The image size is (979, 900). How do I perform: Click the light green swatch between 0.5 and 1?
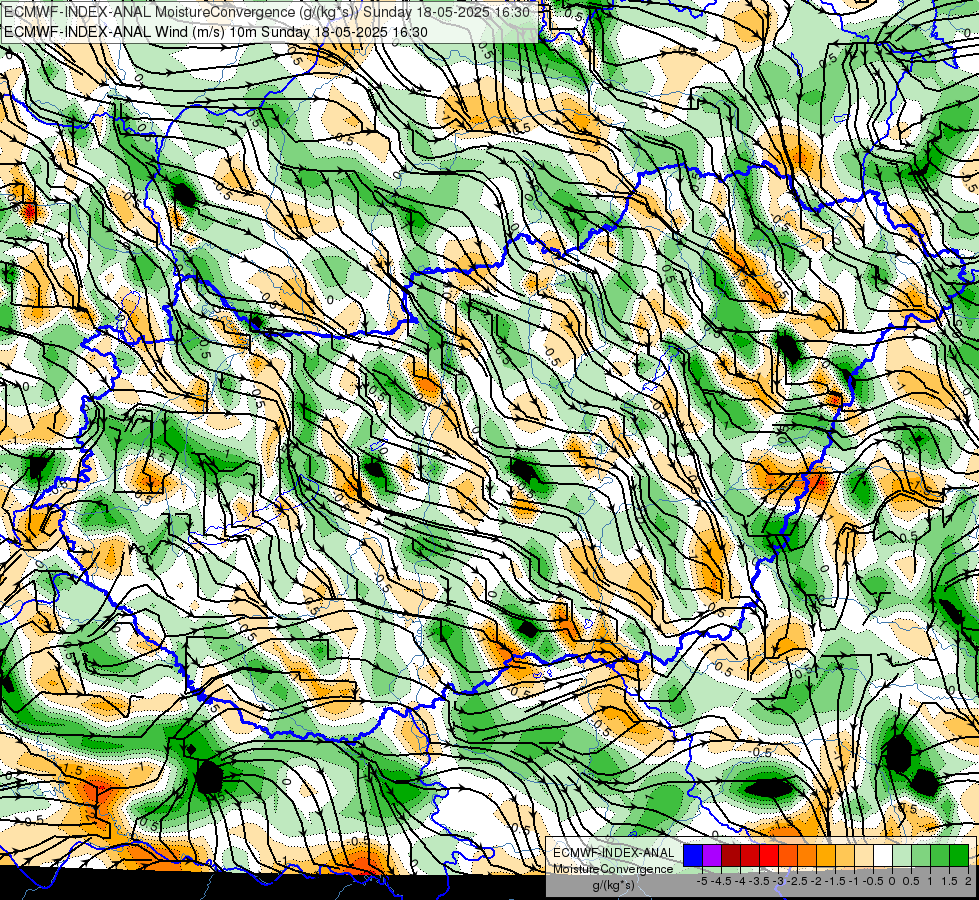coord(921,856)
